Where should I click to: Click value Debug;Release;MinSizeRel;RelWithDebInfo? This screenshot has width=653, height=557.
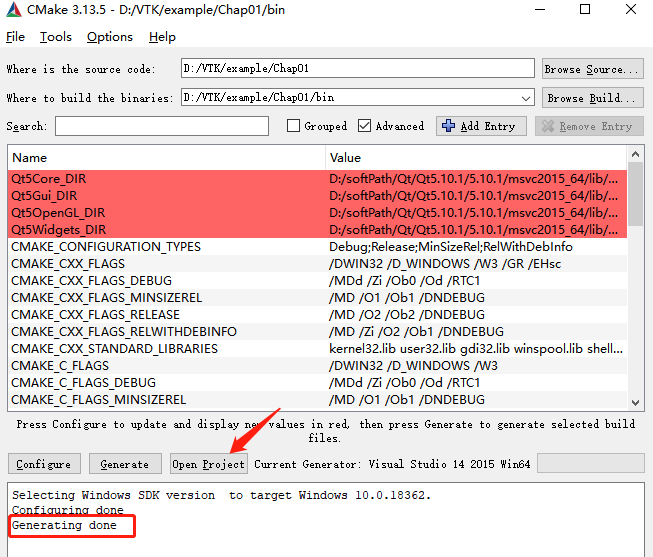(x=451, y=247)
